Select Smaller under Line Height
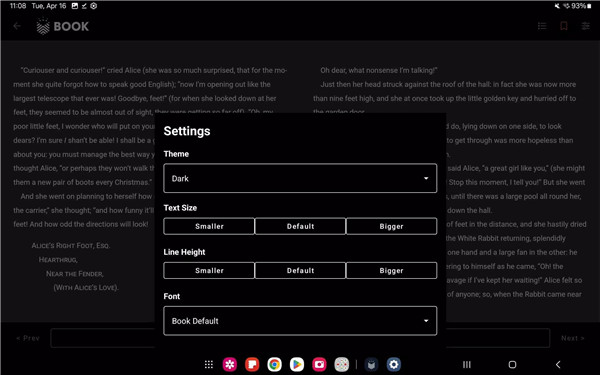The width and height of the screenshot is (600, 375). pos(209,271)
